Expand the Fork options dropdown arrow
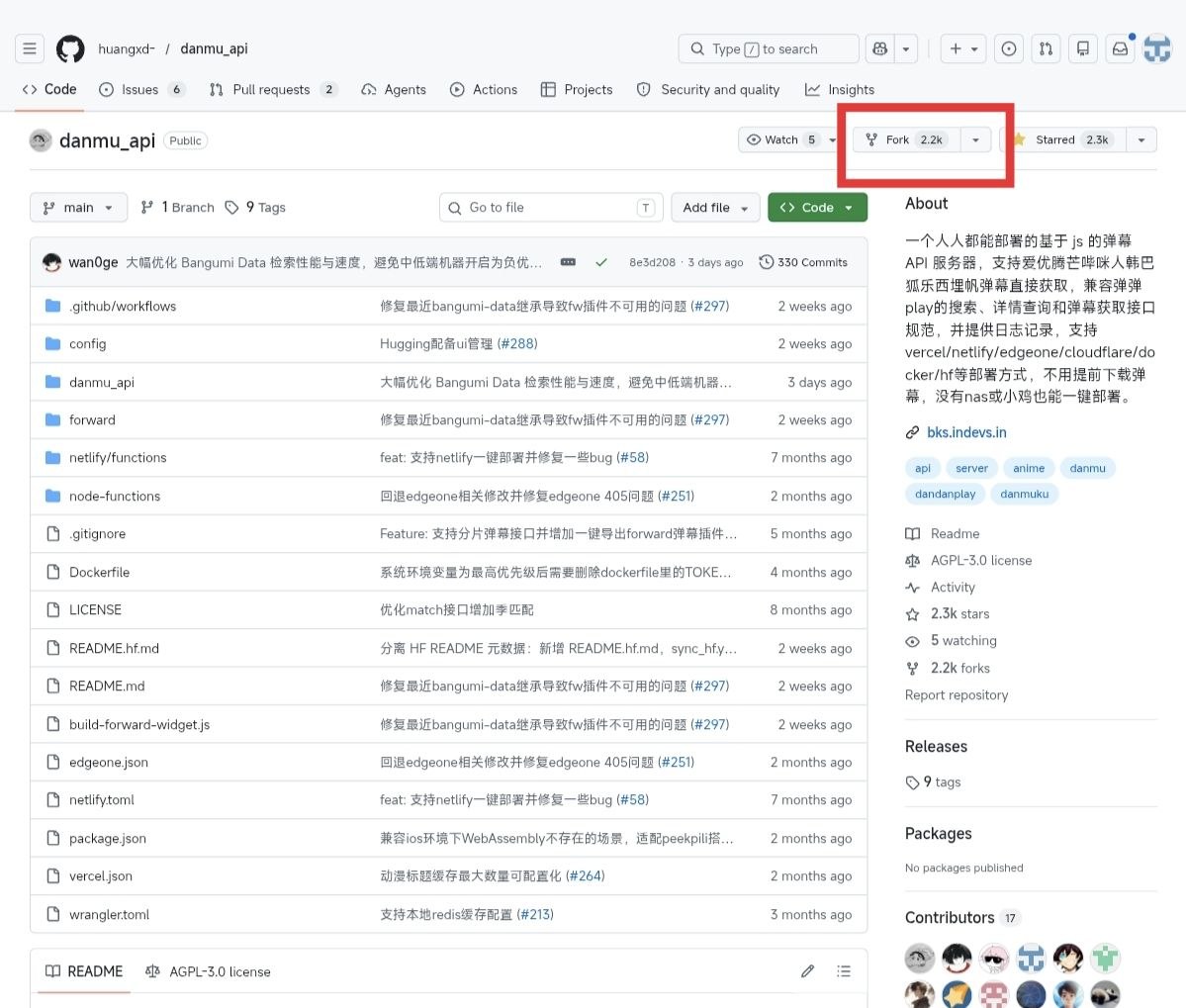Screen dimensions: 1186x1008 (975, 139)
